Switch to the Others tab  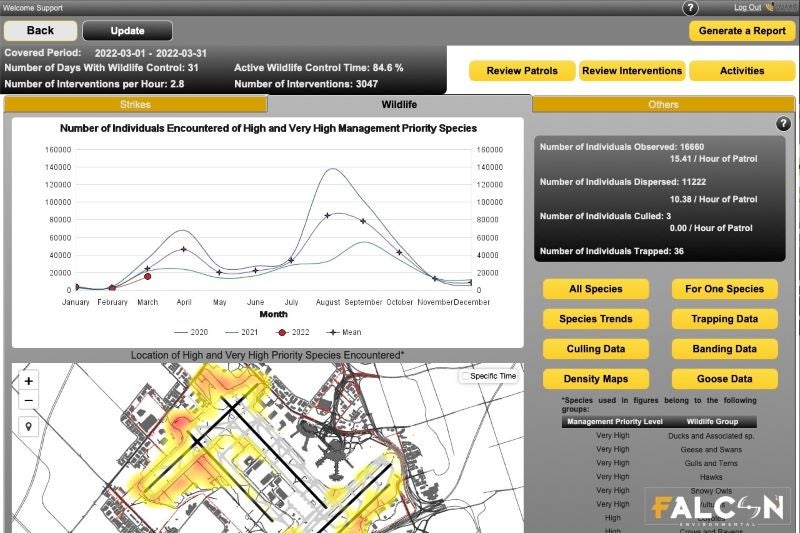pos(663,104)
